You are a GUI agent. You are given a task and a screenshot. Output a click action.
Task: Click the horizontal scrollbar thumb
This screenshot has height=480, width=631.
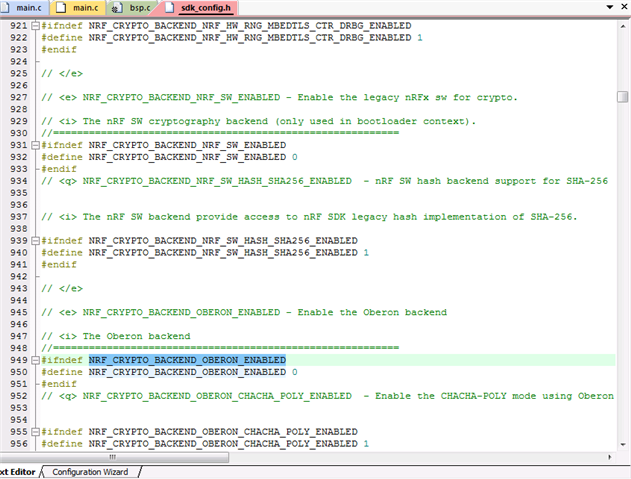[114, 457]
